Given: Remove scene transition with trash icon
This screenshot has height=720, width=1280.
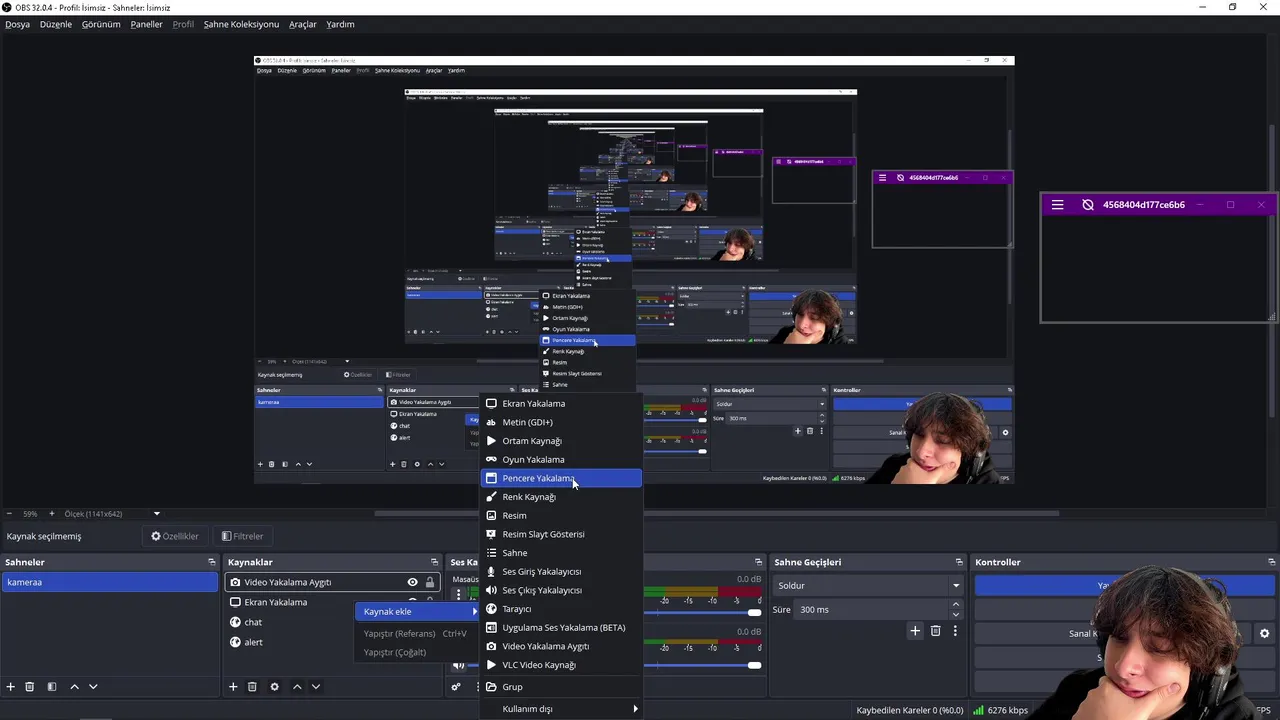Looking at the screenshot, I should point(936,631).
